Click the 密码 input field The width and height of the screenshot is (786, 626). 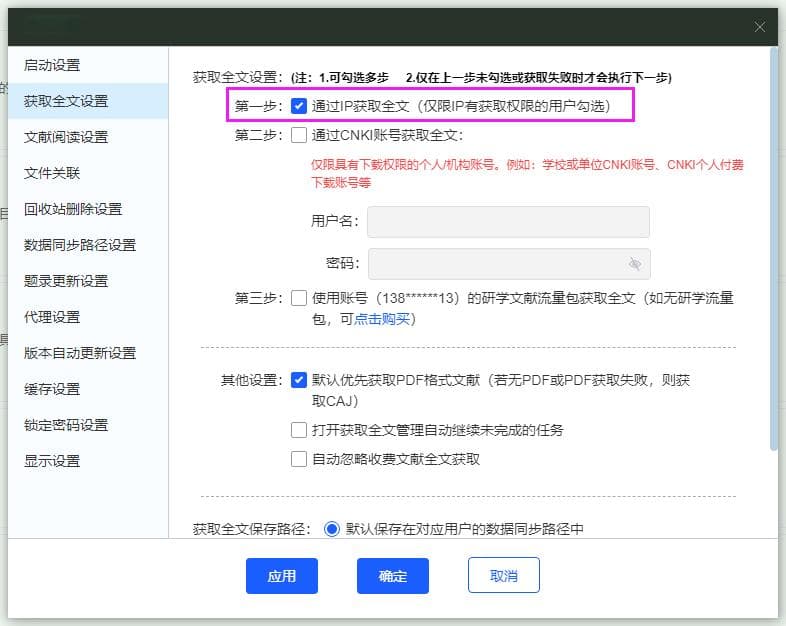click(509, 264)
